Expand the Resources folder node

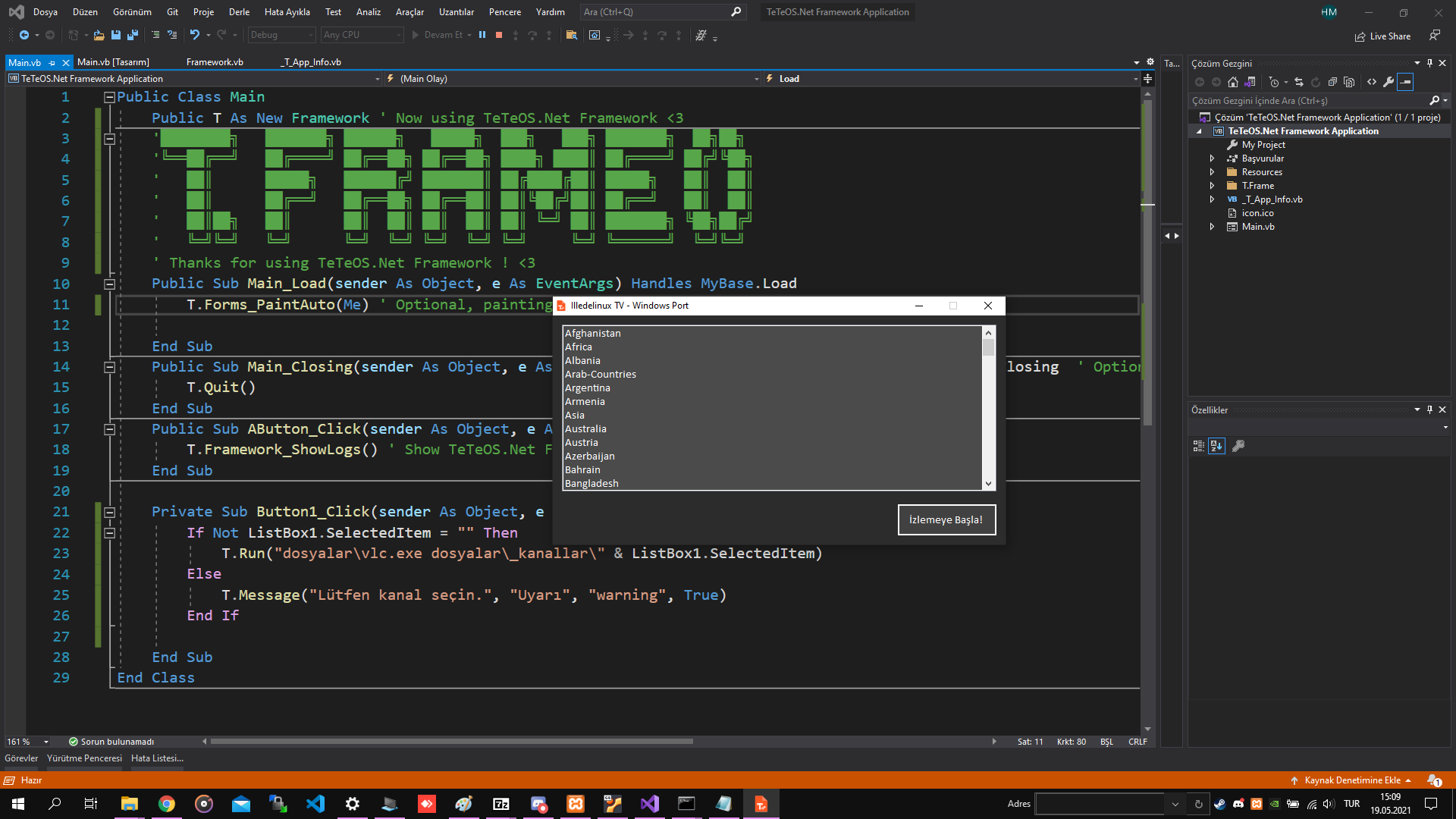click(x=1212, y=172)
